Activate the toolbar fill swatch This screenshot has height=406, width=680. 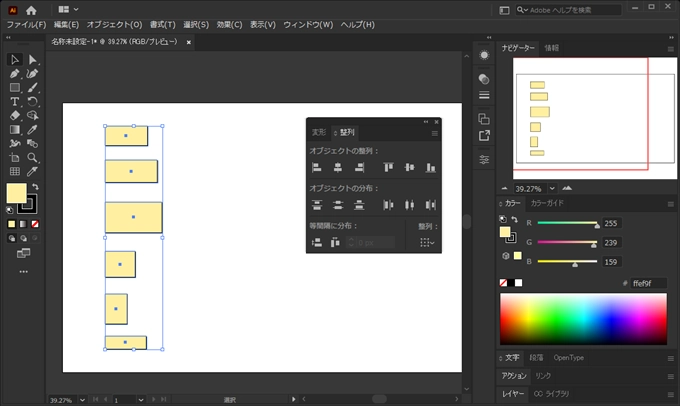(16, 193)
